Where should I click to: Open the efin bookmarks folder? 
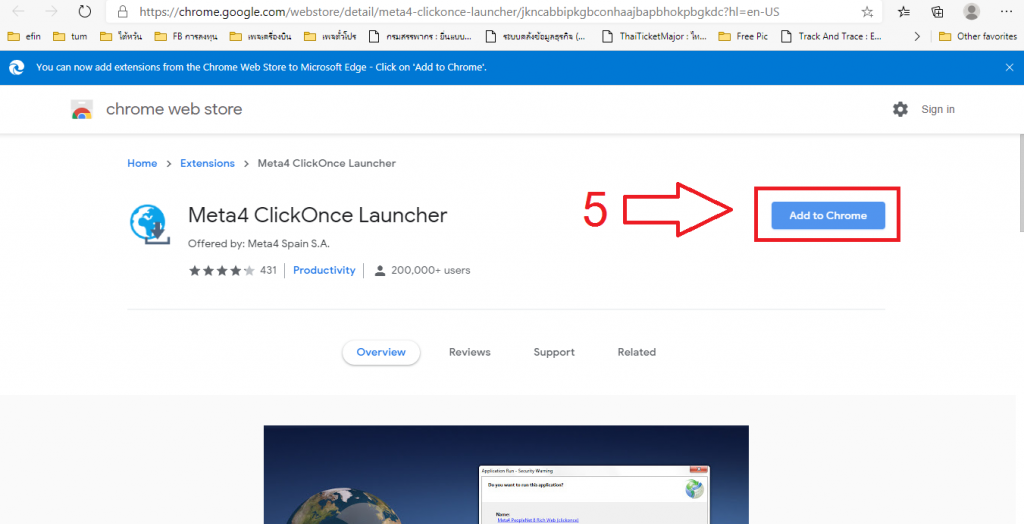[24, 37]
